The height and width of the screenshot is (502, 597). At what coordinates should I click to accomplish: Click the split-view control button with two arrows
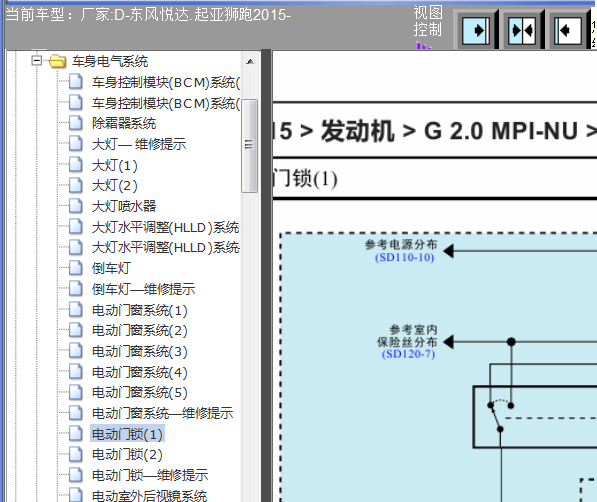[522, 30]
